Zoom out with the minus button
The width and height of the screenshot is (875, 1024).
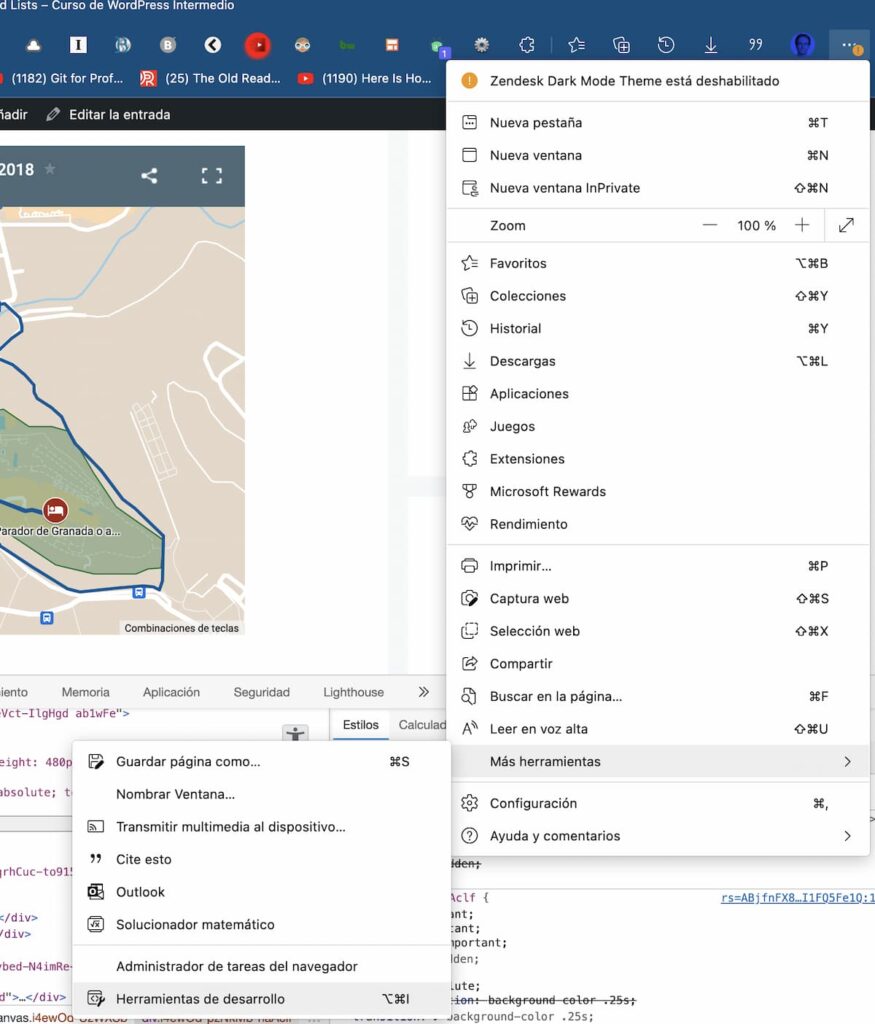coord(710,226)
